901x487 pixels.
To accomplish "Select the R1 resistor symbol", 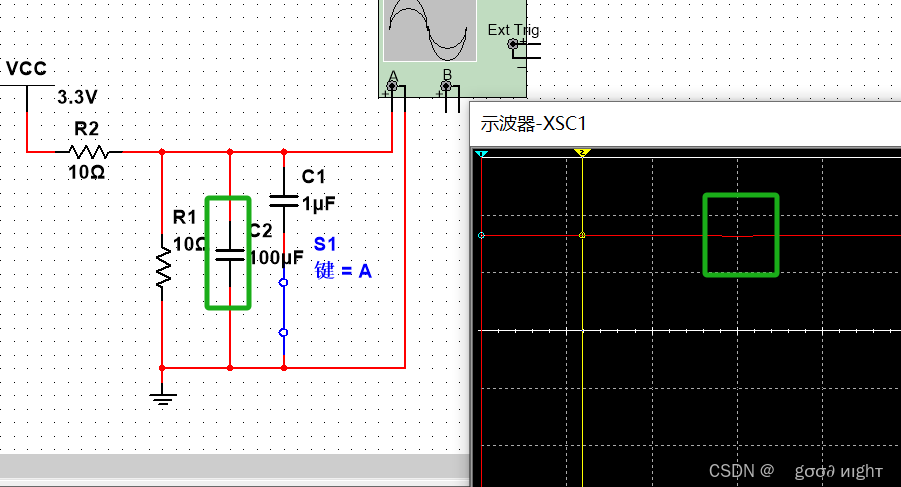I will coord(163,268).
